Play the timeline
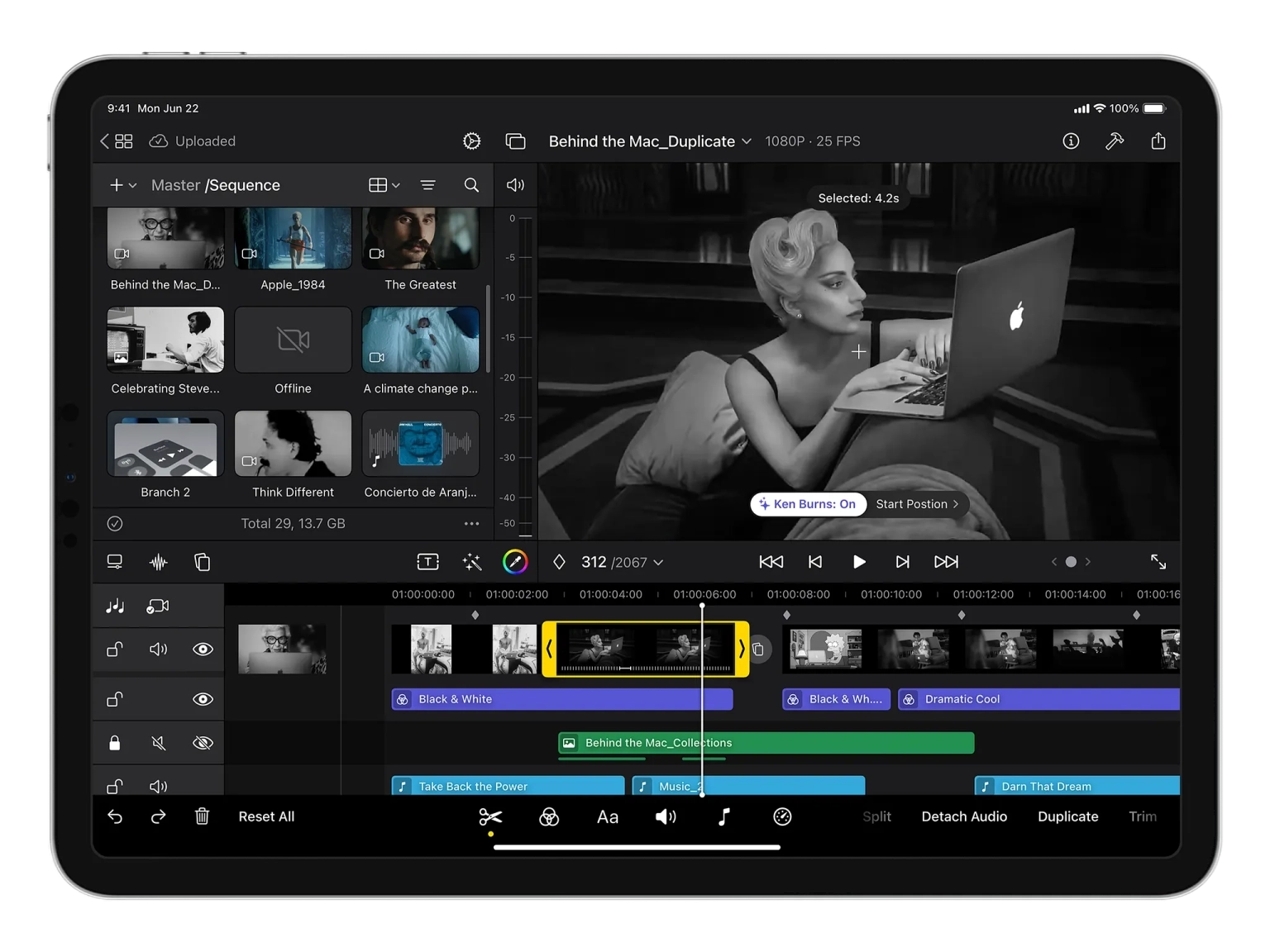This screenshot has width=1270, height=952. tap(859, 562)
